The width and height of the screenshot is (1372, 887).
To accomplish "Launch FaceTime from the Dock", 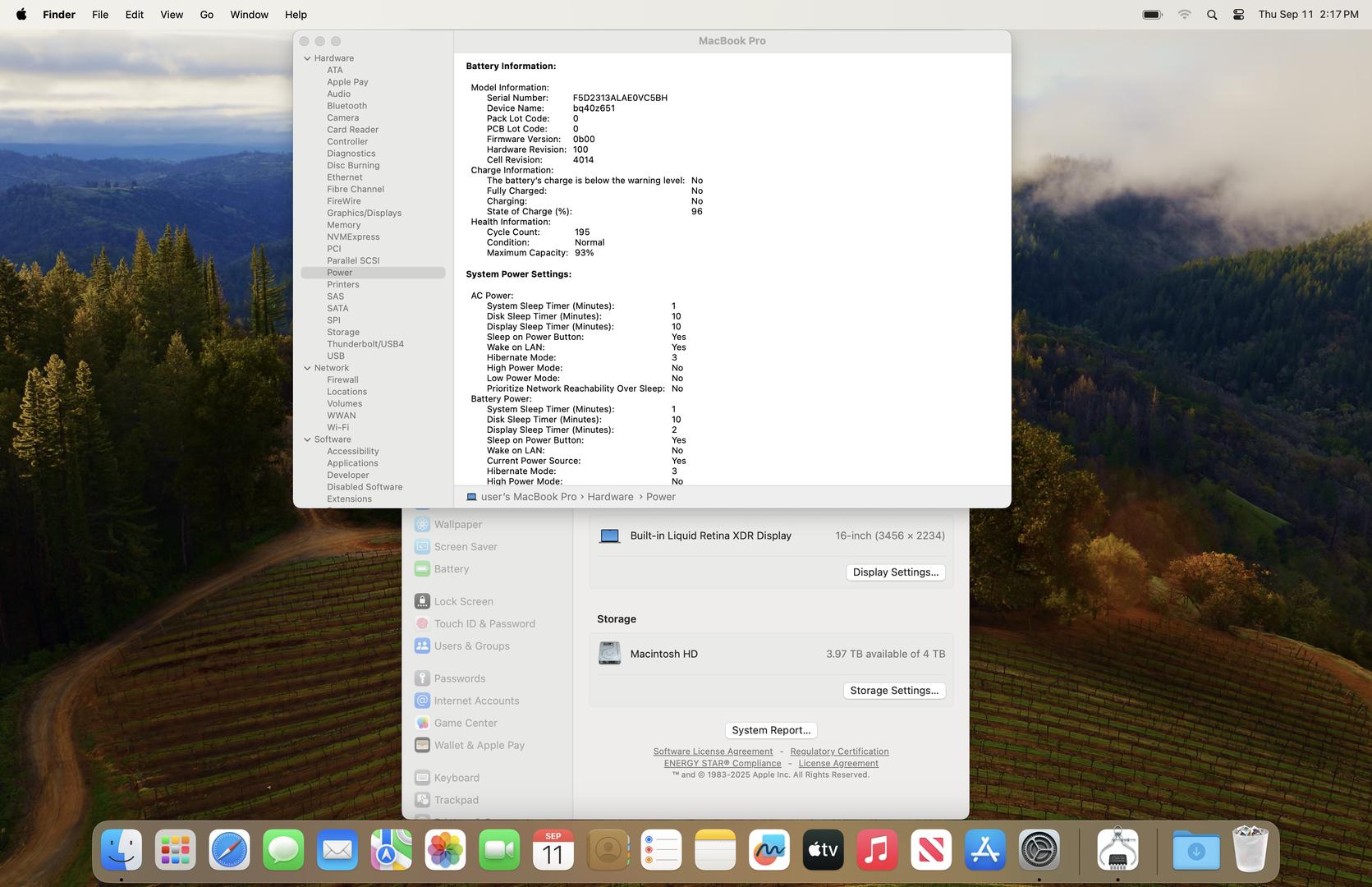I will tap(499, 849).
